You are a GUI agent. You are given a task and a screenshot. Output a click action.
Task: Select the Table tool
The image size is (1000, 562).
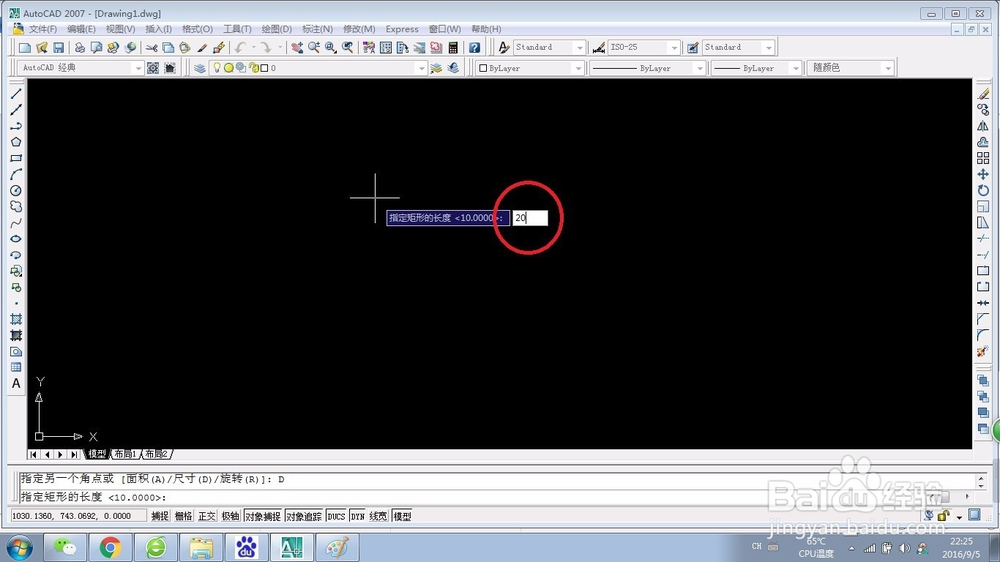[x=16, y=367]
